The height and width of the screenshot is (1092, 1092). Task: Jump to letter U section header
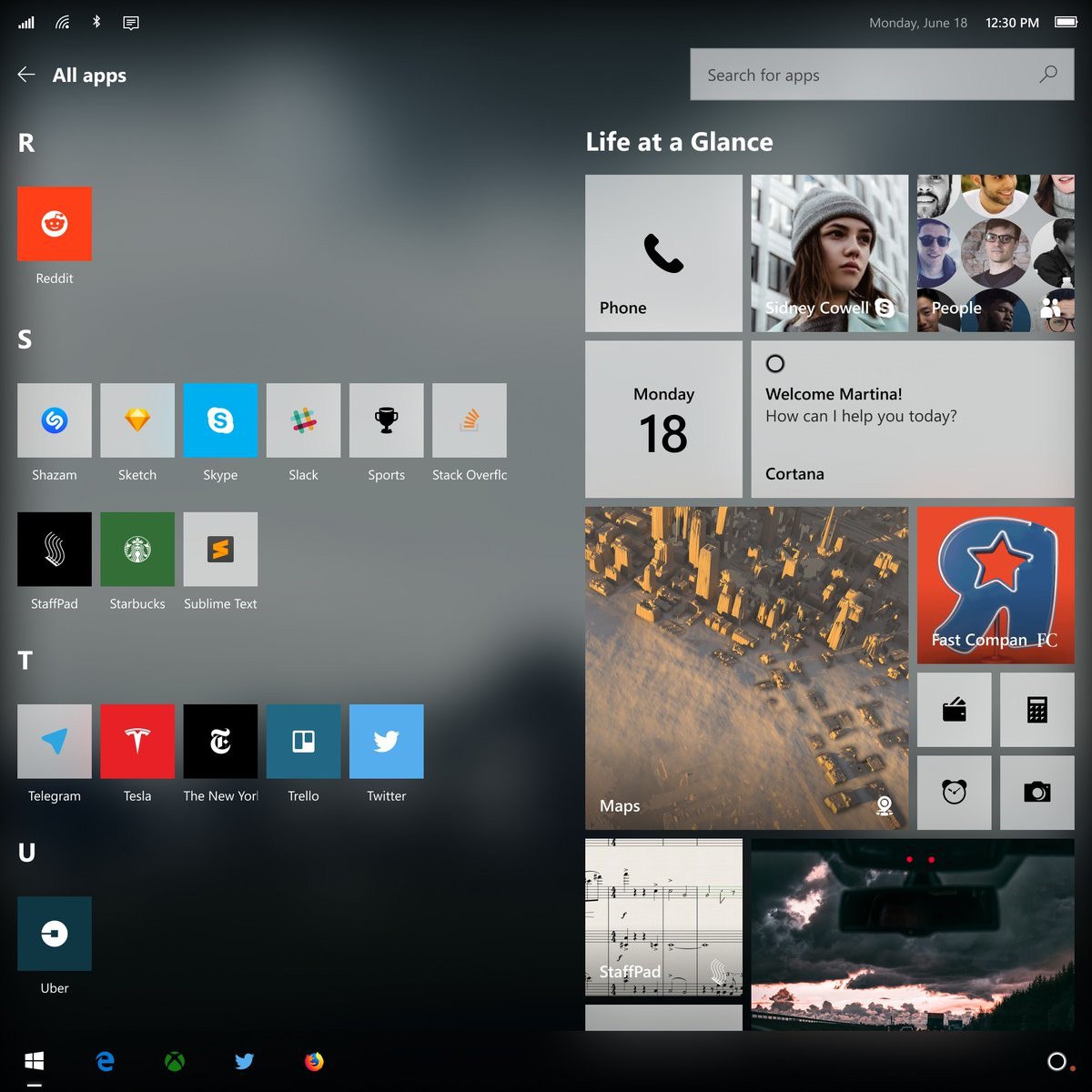[x=26, y=853]
